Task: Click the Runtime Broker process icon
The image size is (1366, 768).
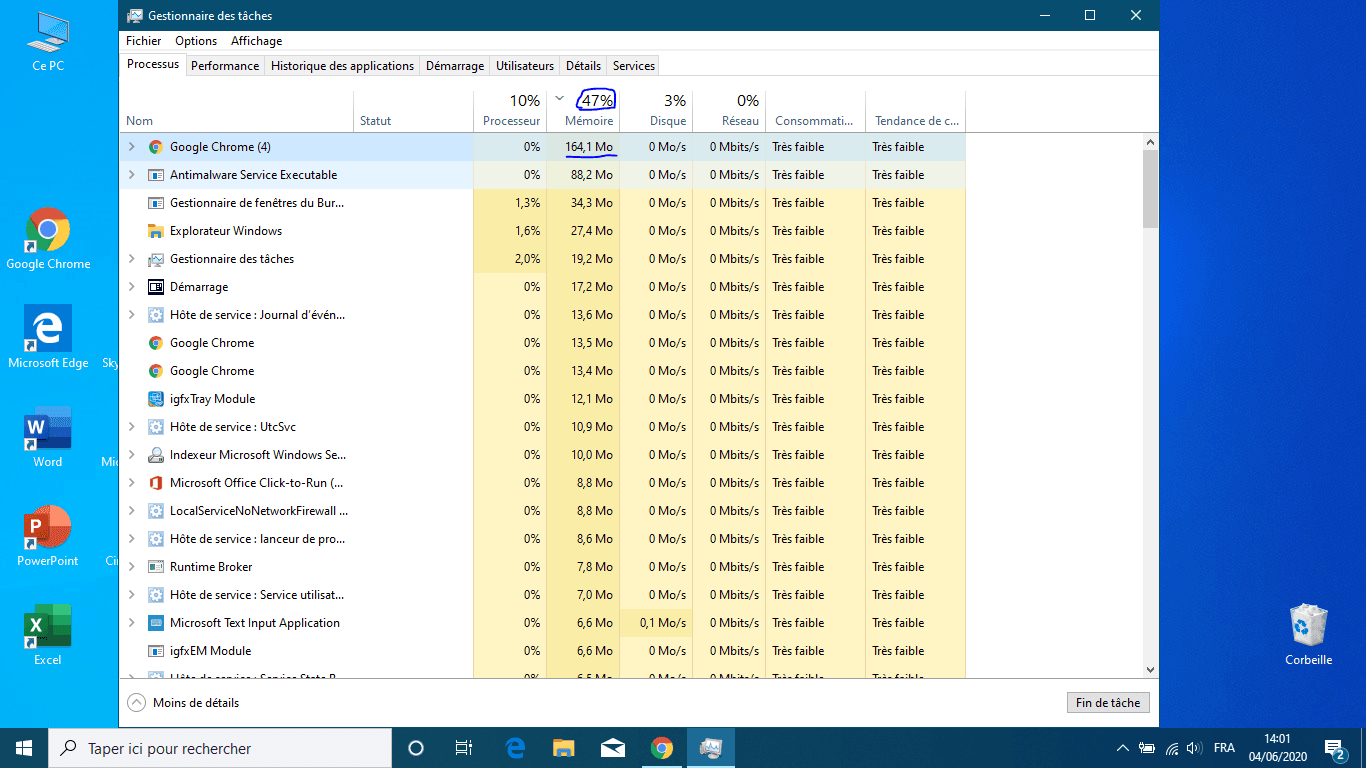Action: pos(156,567)
